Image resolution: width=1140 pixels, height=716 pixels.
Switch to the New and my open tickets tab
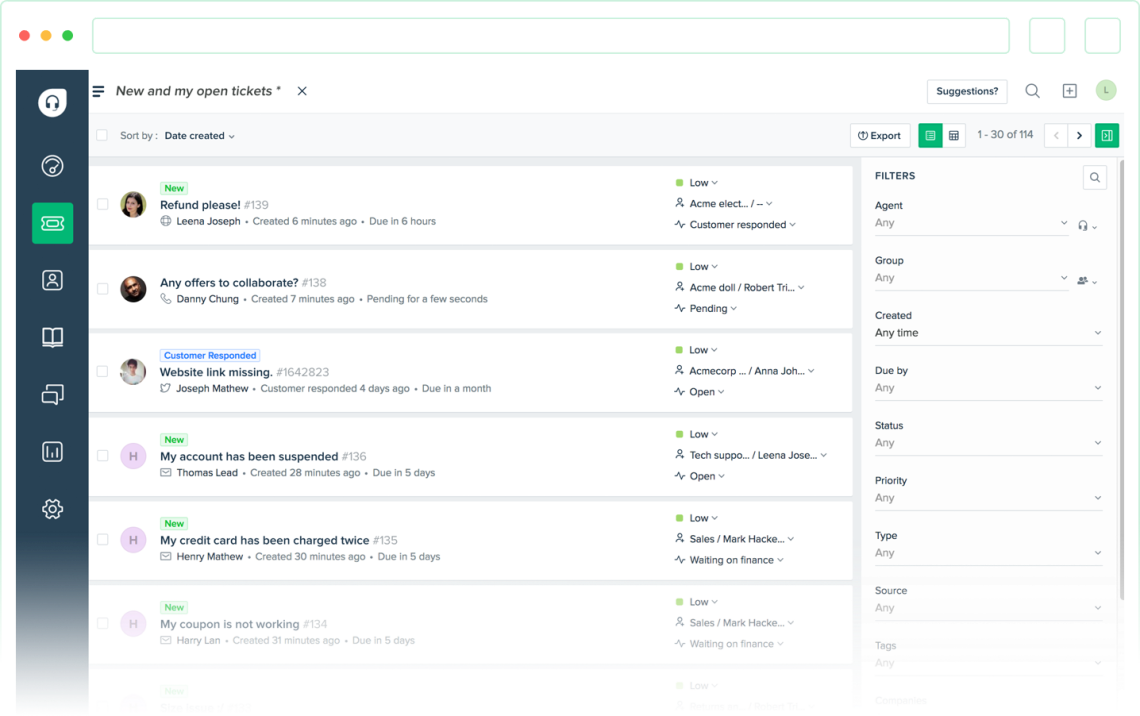point(196,90)
